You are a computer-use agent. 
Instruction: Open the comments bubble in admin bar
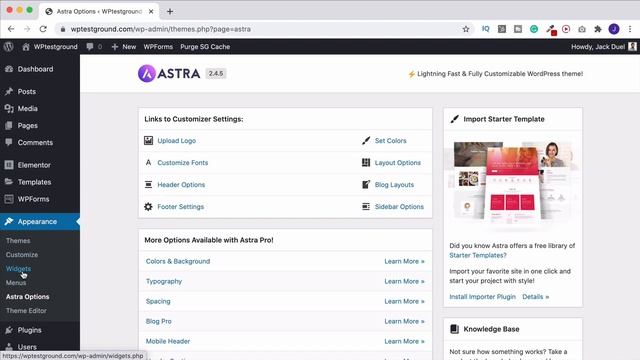pos(90,47)
